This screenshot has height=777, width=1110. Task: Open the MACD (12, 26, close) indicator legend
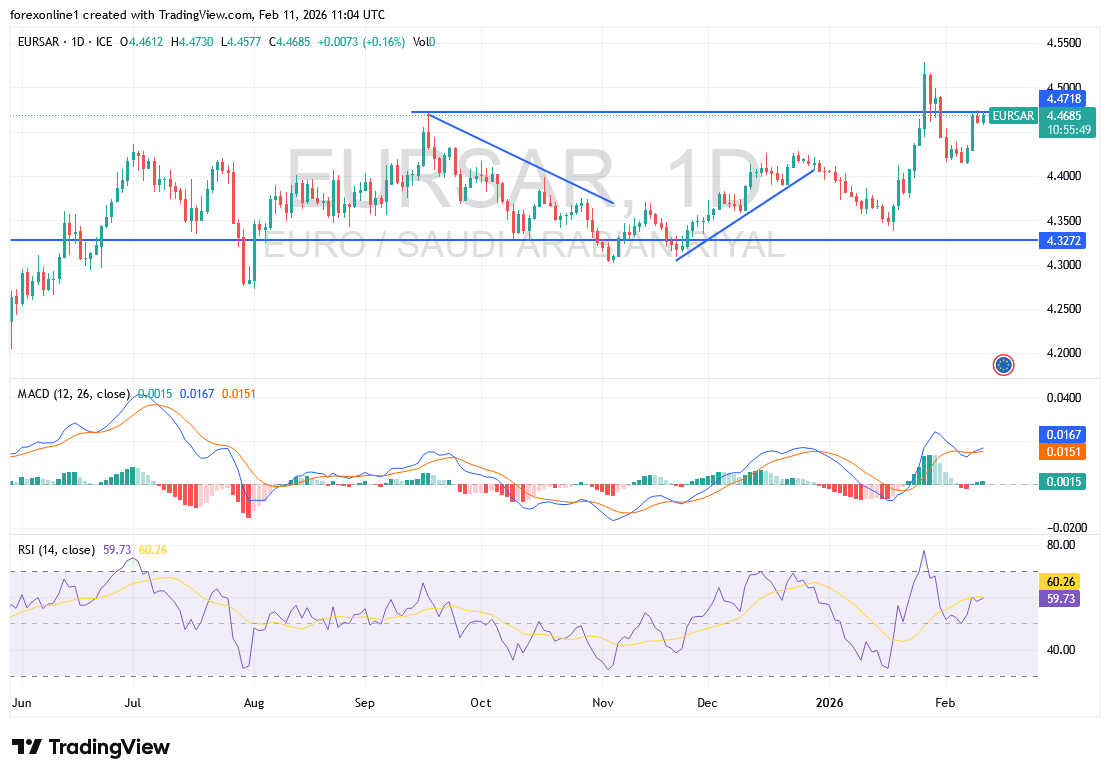click(74, 394)
